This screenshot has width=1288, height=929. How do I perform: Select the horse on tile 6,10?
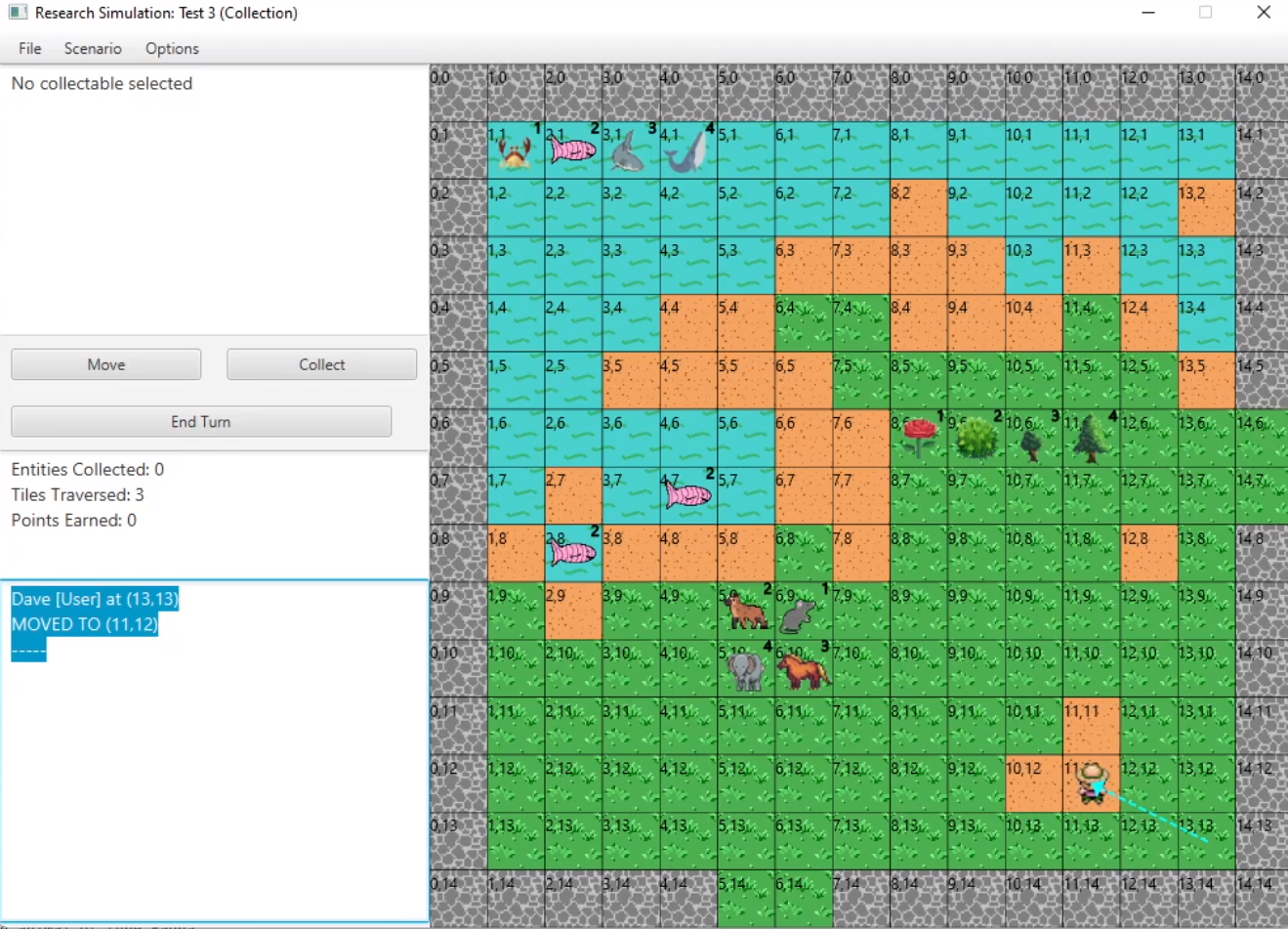tap(804, 670)
